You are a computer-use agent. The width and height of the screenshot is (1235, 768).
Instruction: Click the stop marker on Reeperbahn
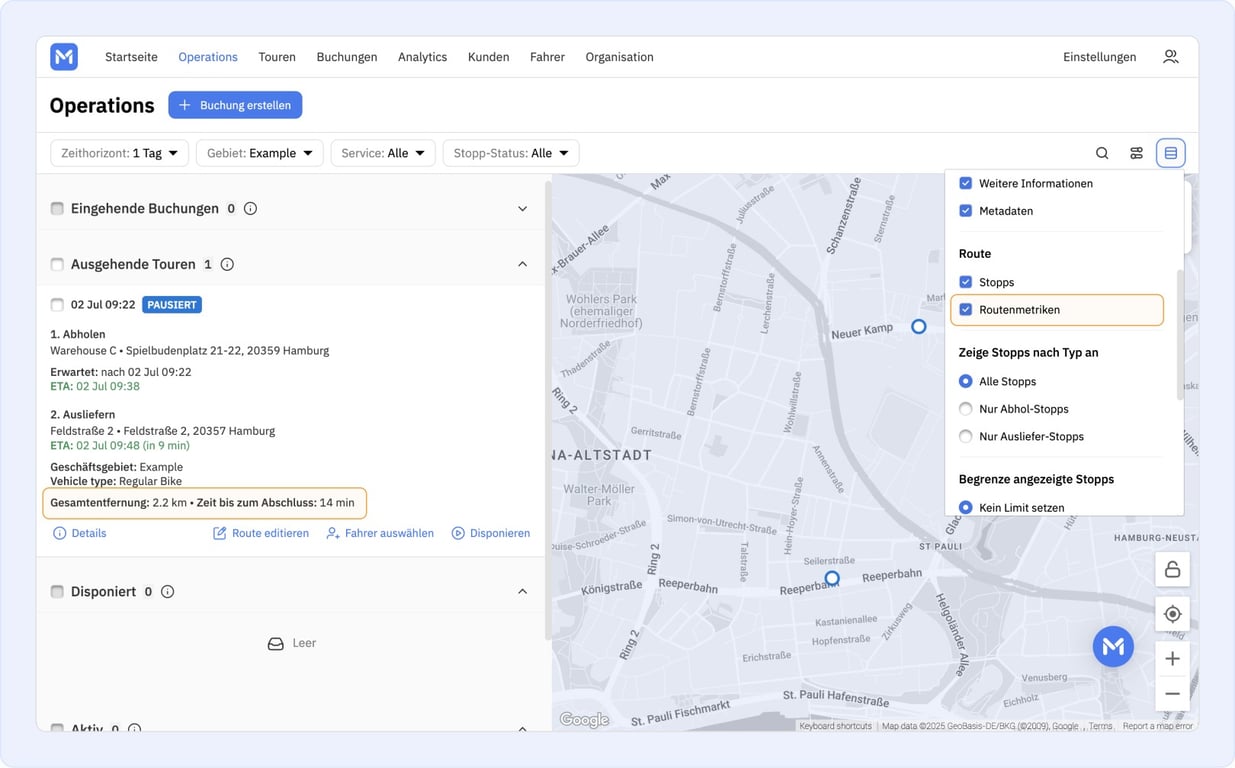[x=832, y=578]
